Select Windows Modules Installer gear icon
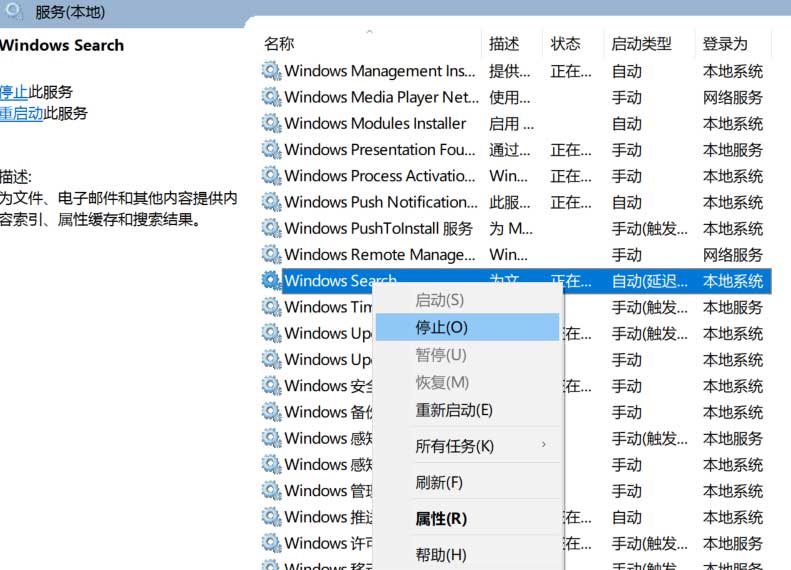This screenshot has height=570, width=791. (271, 123)
